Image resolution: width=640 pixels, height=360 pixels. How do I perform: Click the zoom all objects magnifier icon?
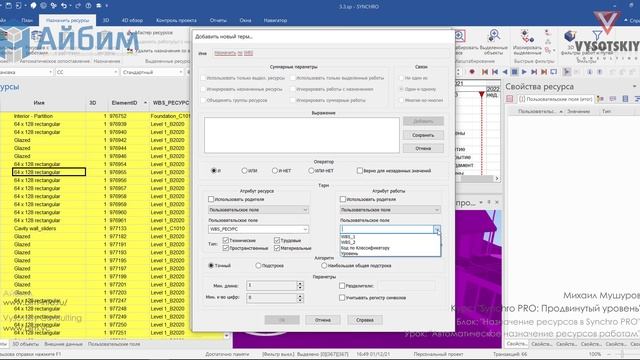click(460, 36)
